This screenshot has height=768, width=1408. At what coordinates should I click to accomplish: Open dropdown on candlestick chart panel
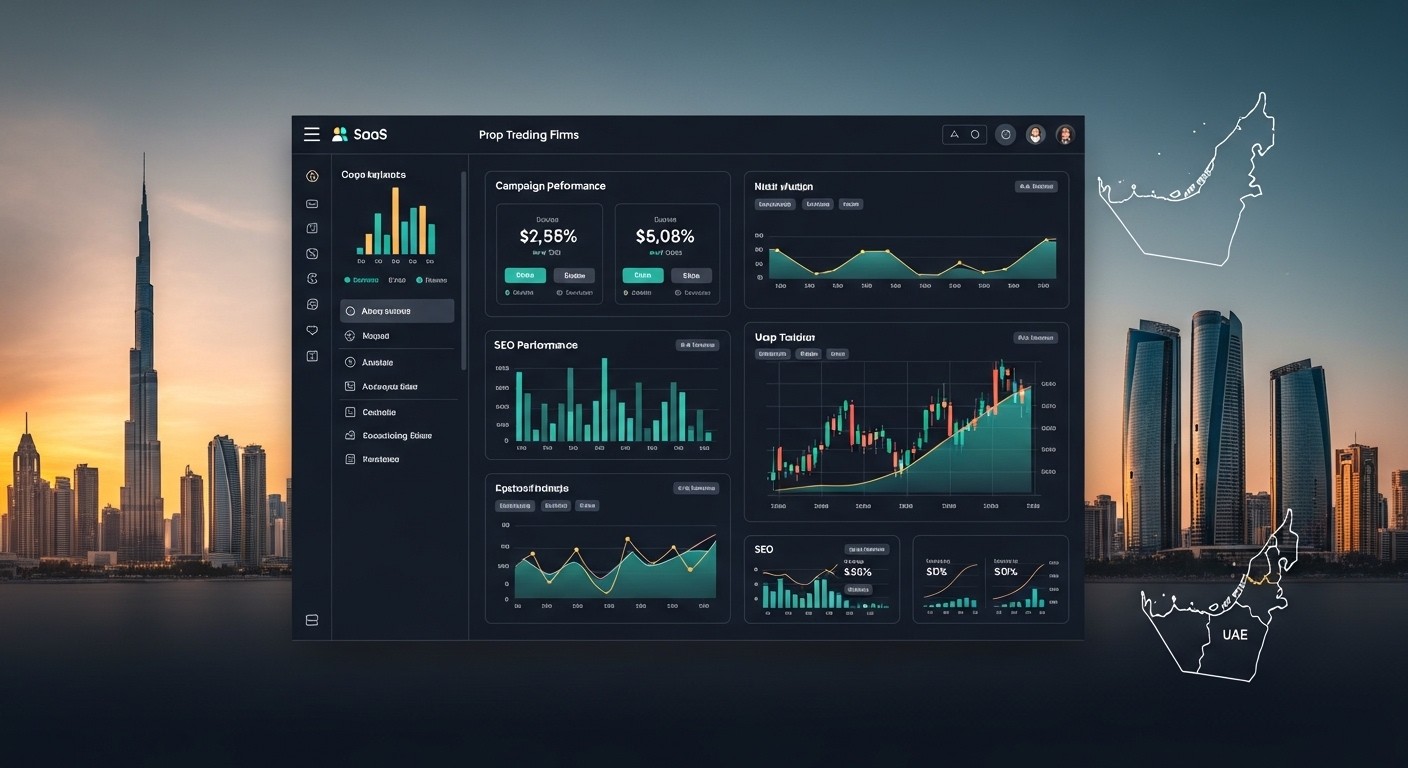coord(1036,338)
